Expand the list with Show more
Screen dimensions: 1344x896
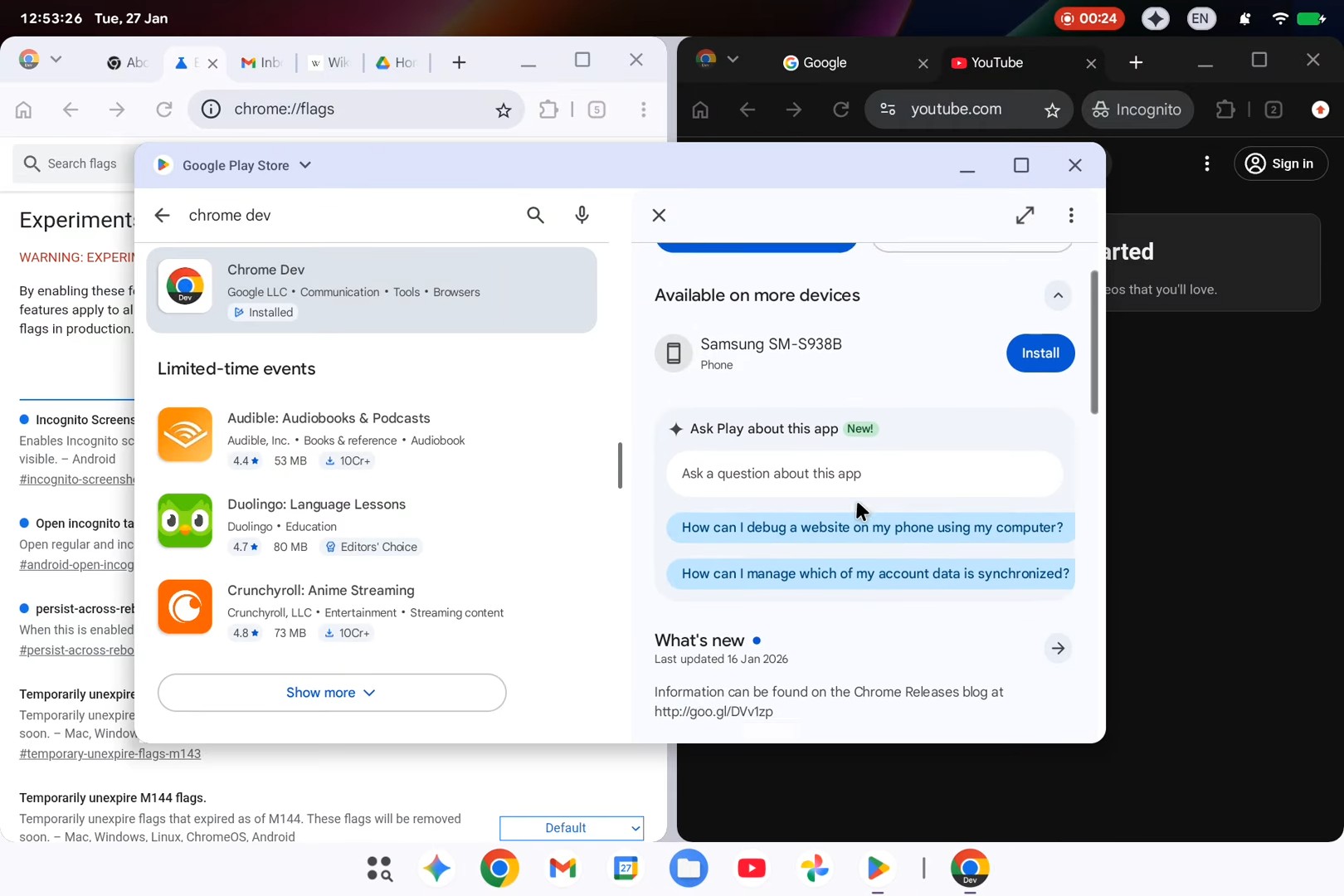click(x=331, y=693)
